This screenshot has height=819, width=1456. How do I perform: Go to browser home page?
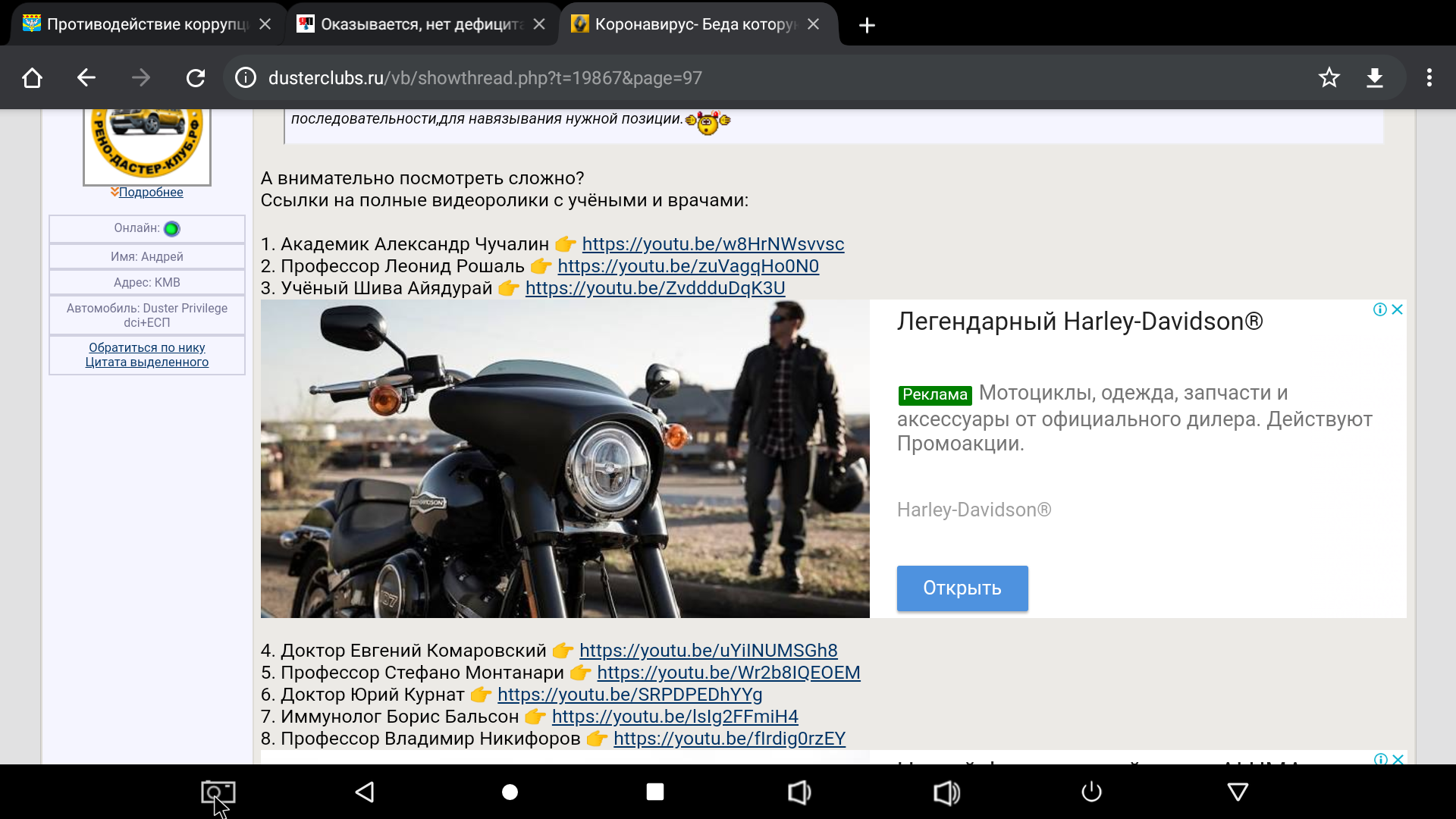[32, 77]
